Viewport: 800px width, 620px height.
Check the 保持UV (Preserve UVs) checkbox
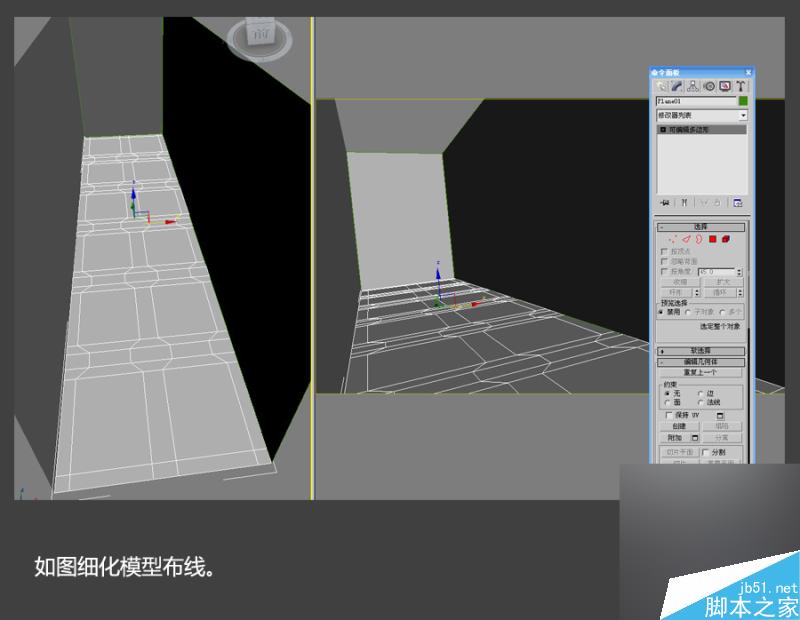point(669,415)
